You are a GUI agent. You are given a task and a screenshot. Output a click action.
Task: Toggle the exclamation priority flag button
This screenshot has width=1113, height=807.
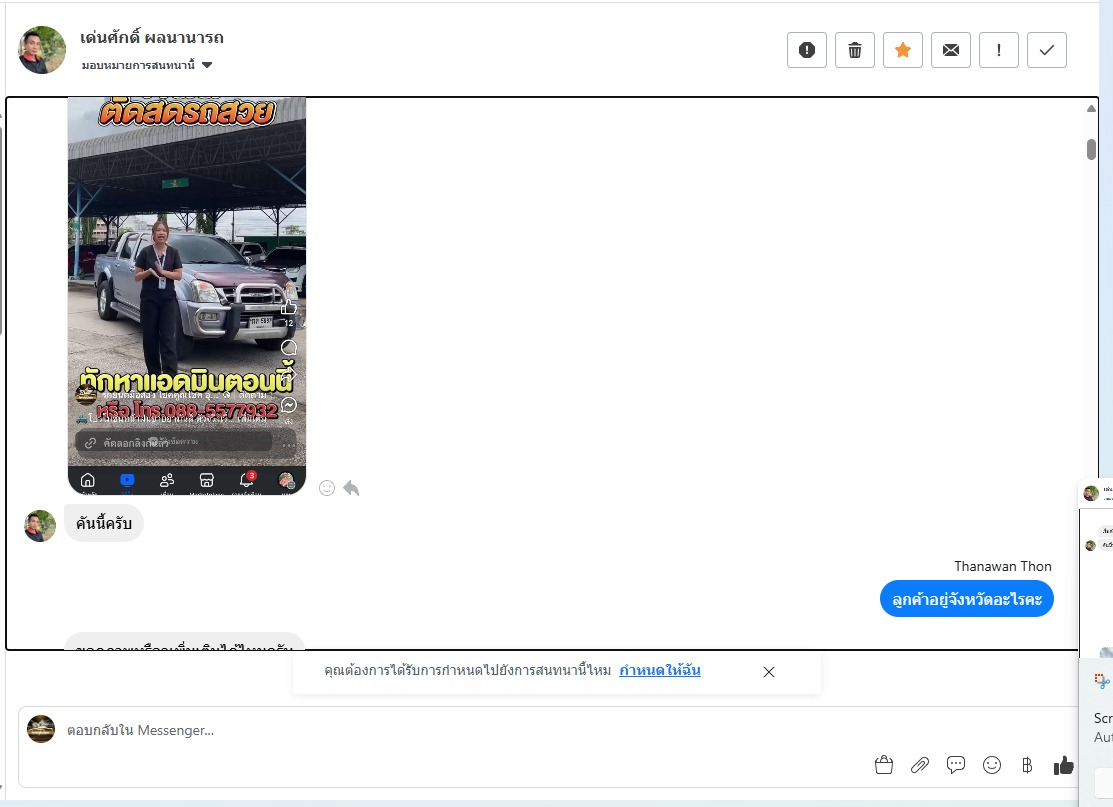click(999, 50)
